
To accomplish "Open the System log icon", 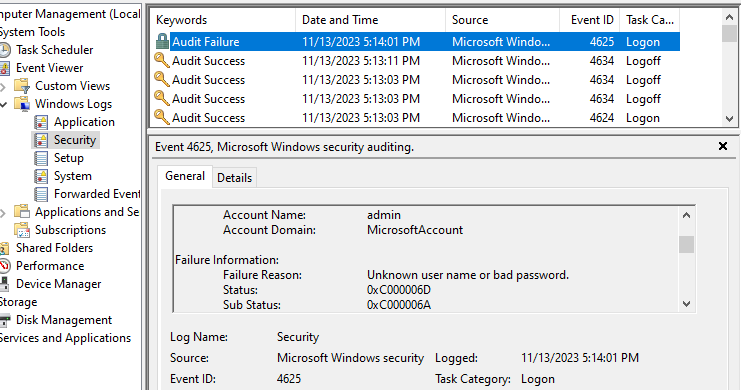I will [x=41, y=176].
